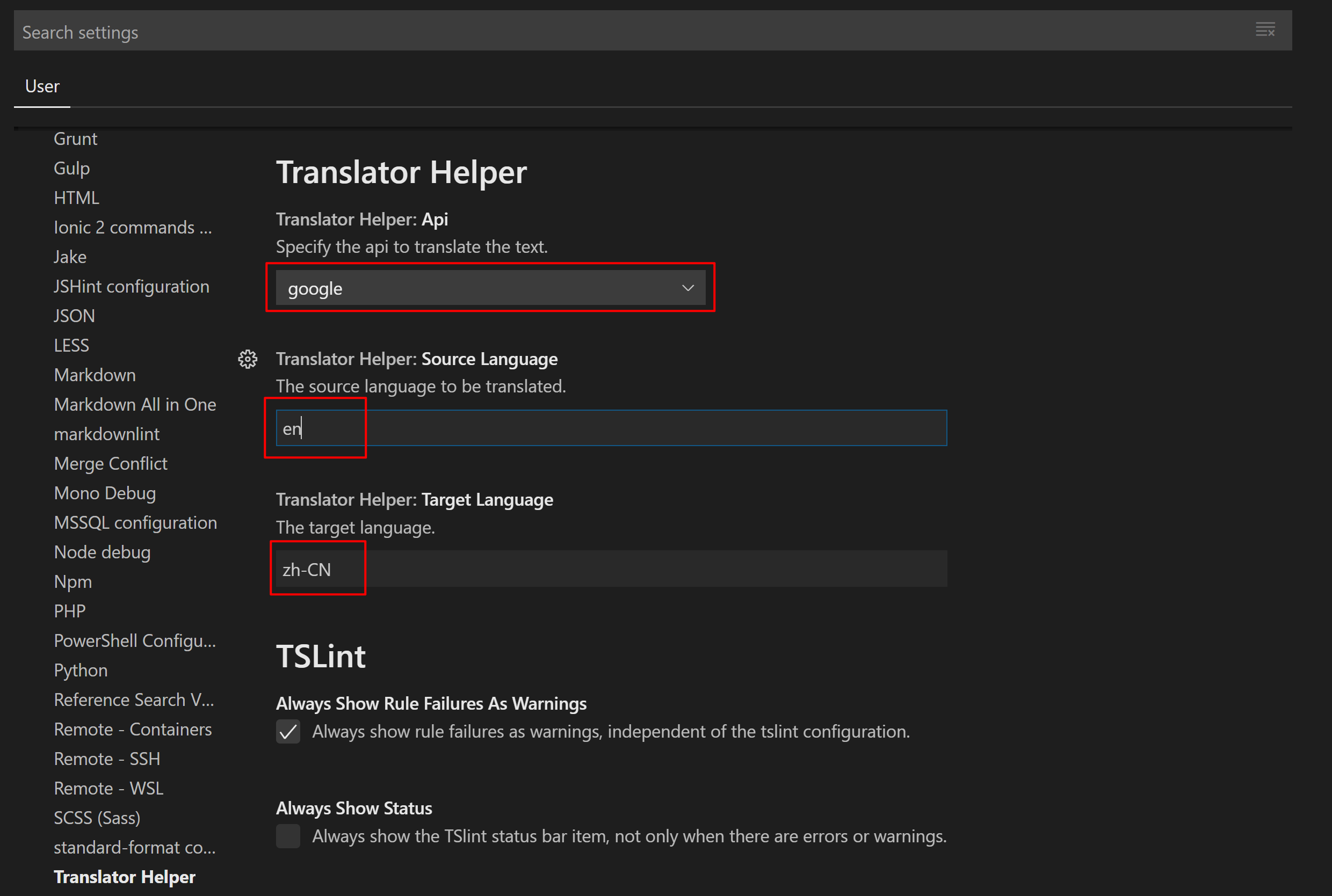
Task: Go to Python settings section
Action: click(81, 671)
